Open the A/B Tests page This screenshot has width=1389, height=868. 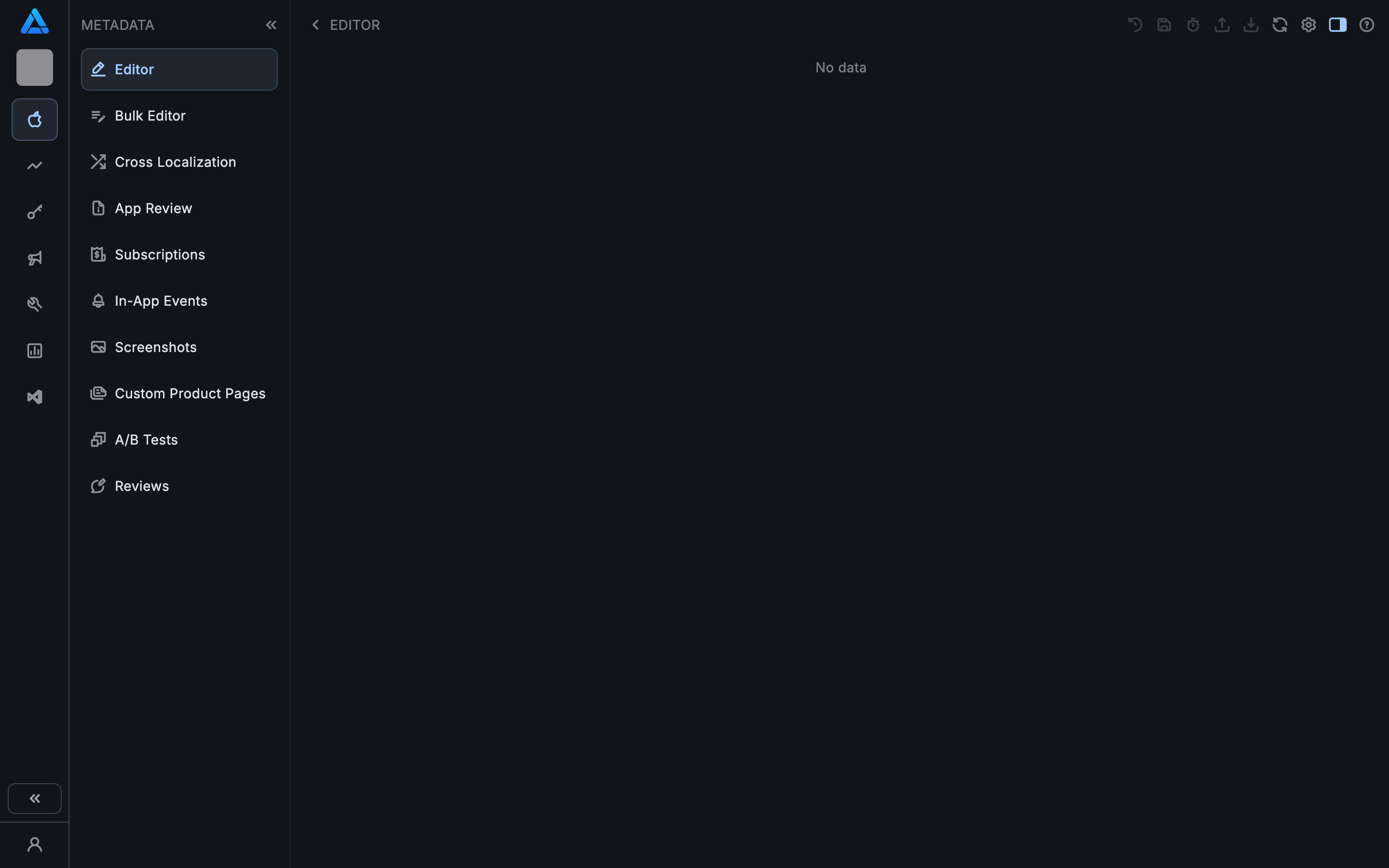click(x=146, y=439)
